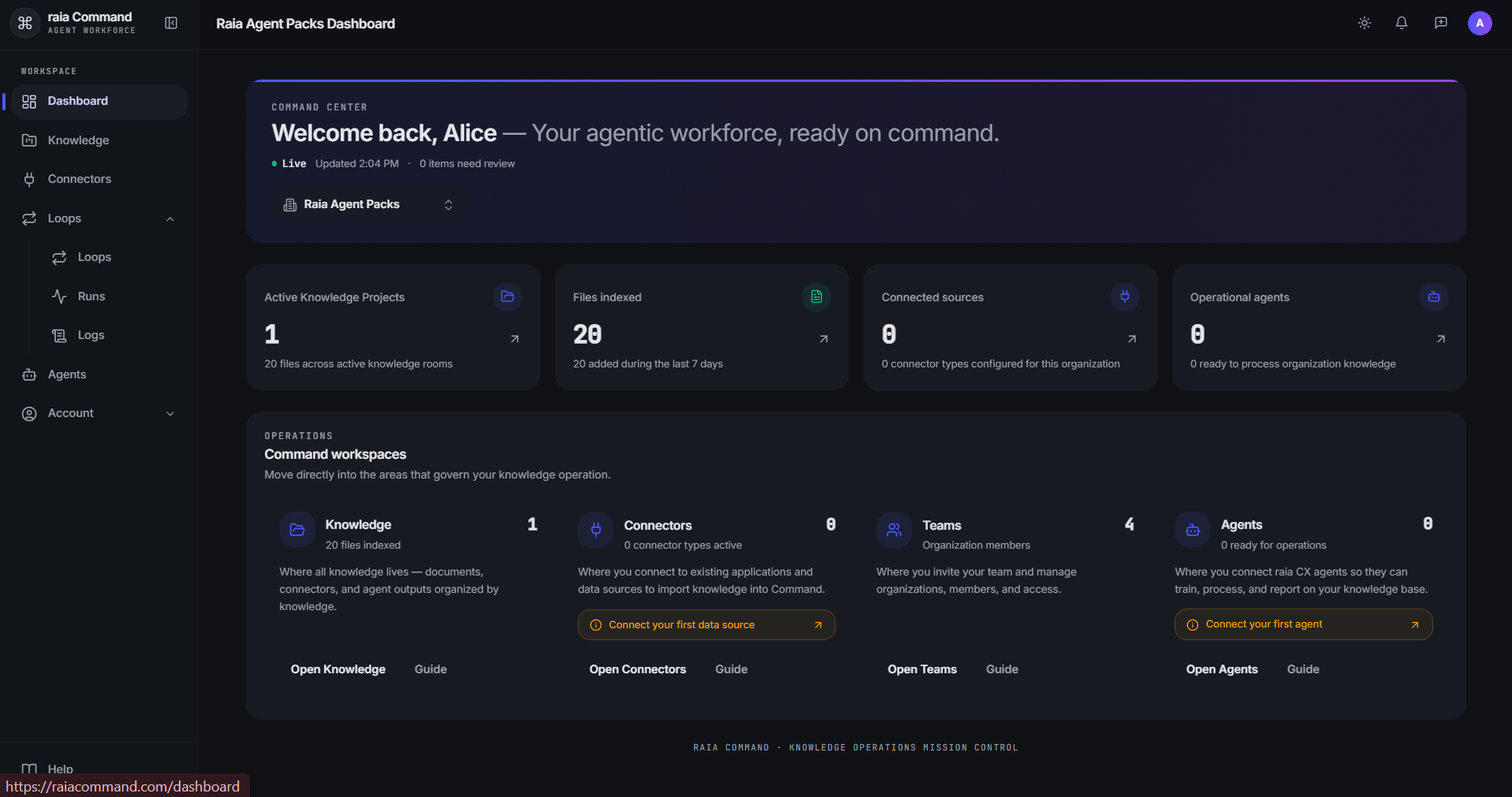Open Agents in the sidebar
Image resolution: width=1512 pixels, height=797 pixels.
(x=99, y=374)
